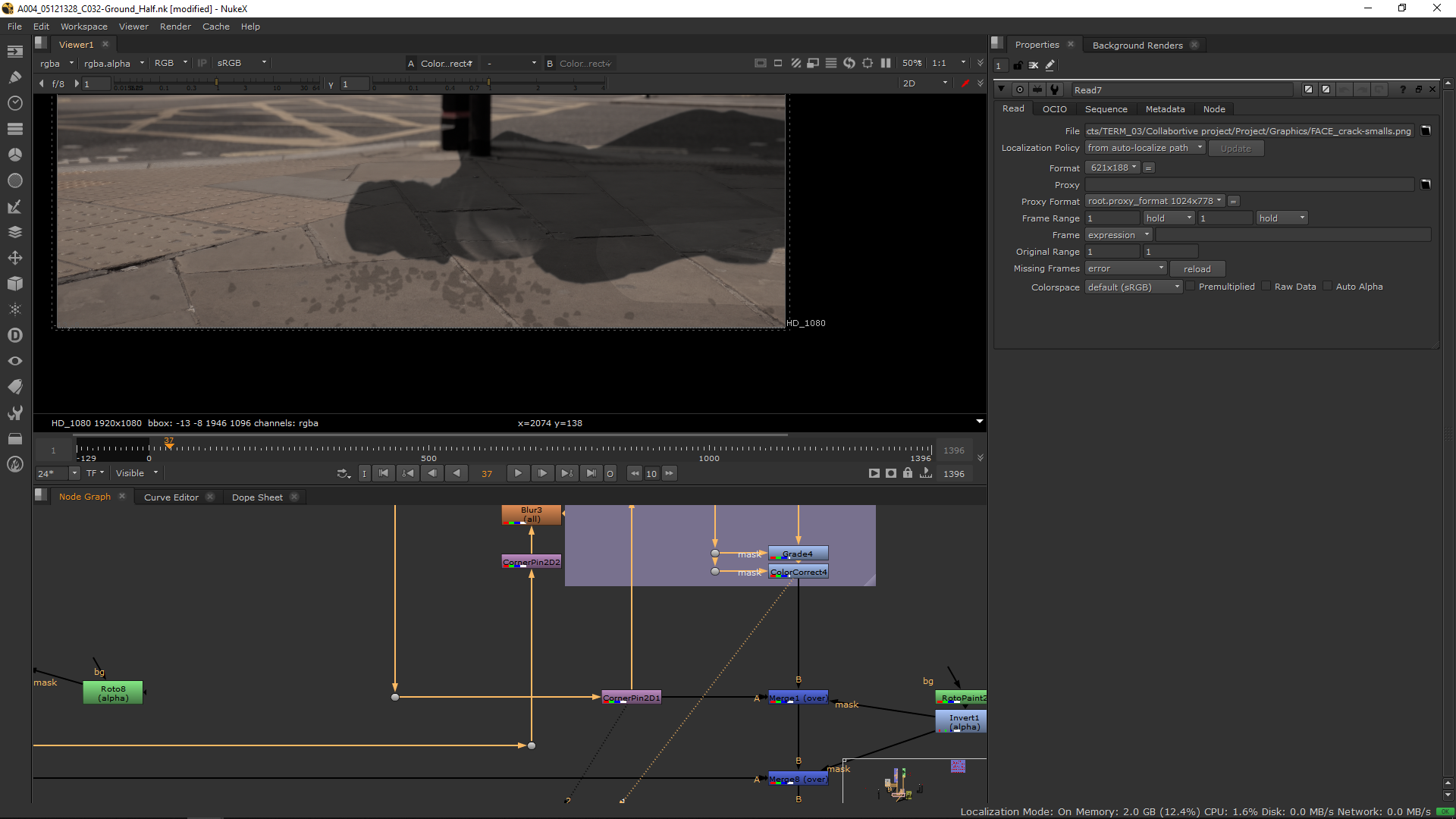The image size is (1456, 819).
Task: Select the CornerPin2D1 node
Action: [631, 698]
